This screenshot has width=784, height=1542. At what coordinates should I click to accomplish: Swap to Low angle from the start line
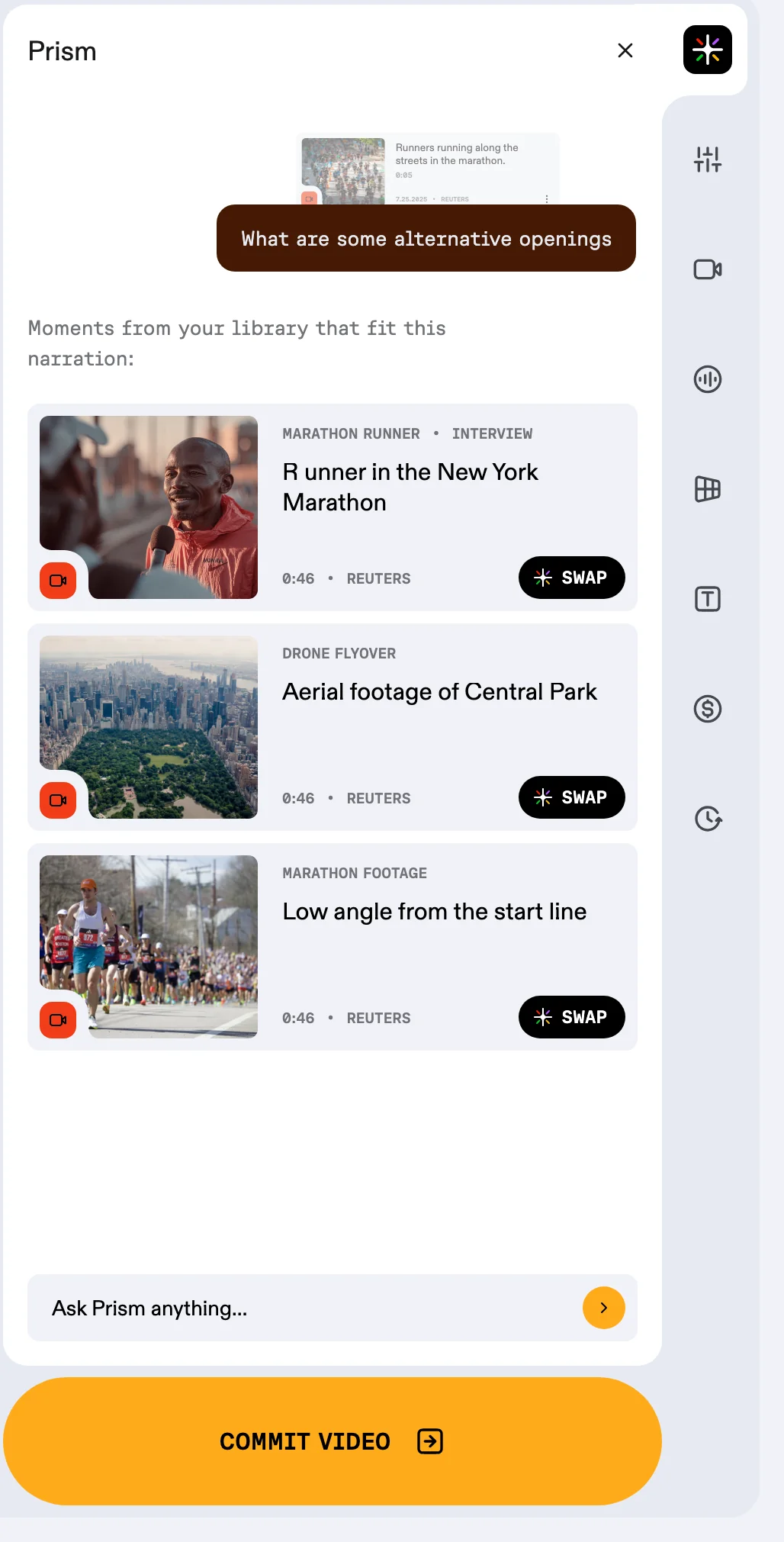tap(571, 1017)
